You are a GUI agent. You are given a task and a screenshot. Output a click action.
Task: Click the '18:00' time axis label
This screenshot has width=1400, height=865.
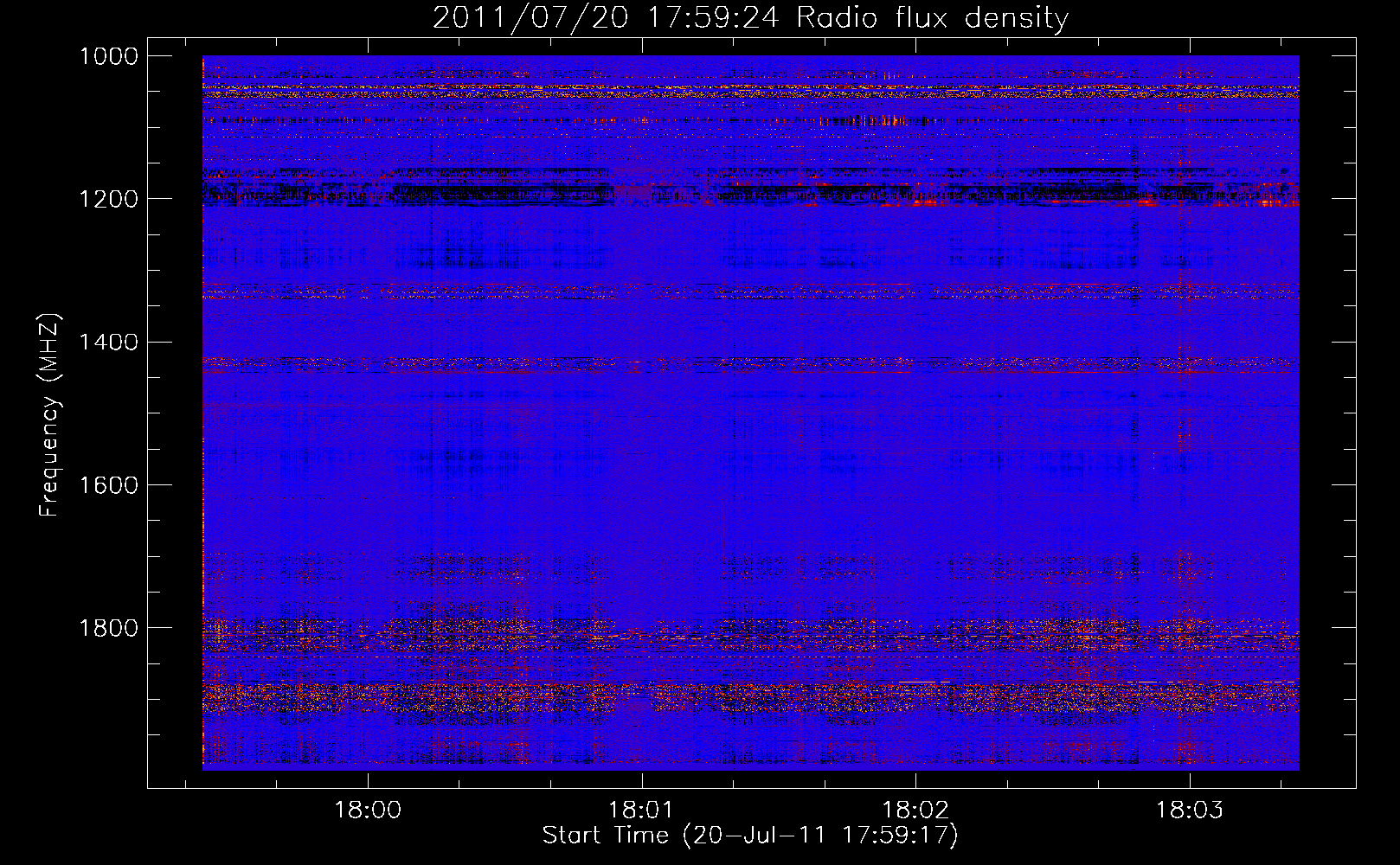click(369, 811)
